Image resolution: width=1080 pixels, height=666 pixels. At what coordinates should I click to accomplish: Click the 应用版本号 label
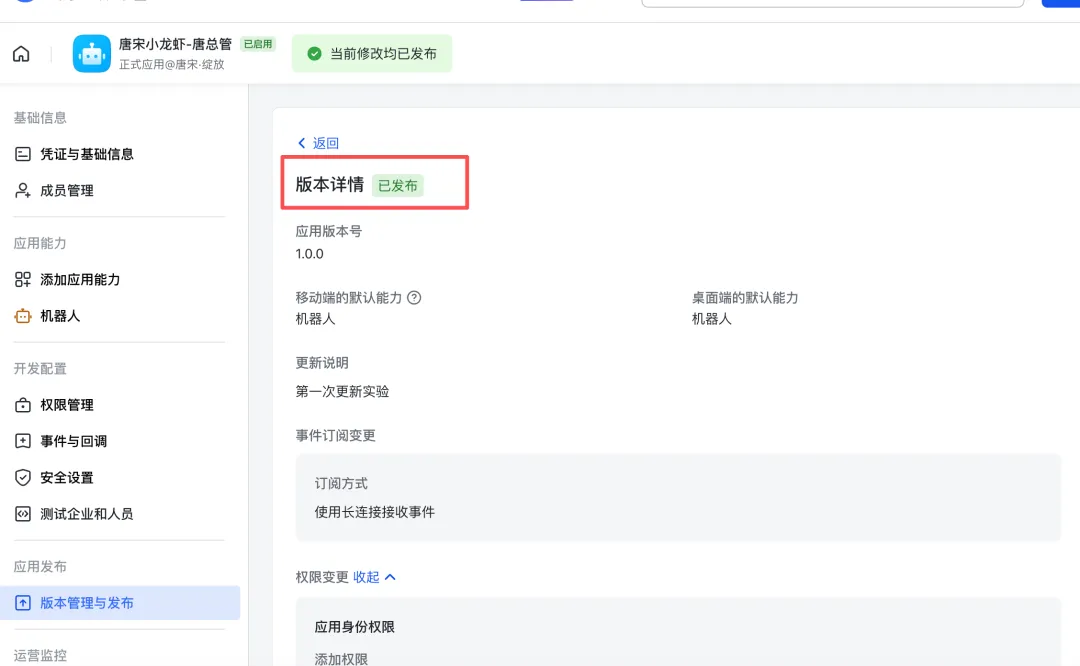tap(329, 231)
